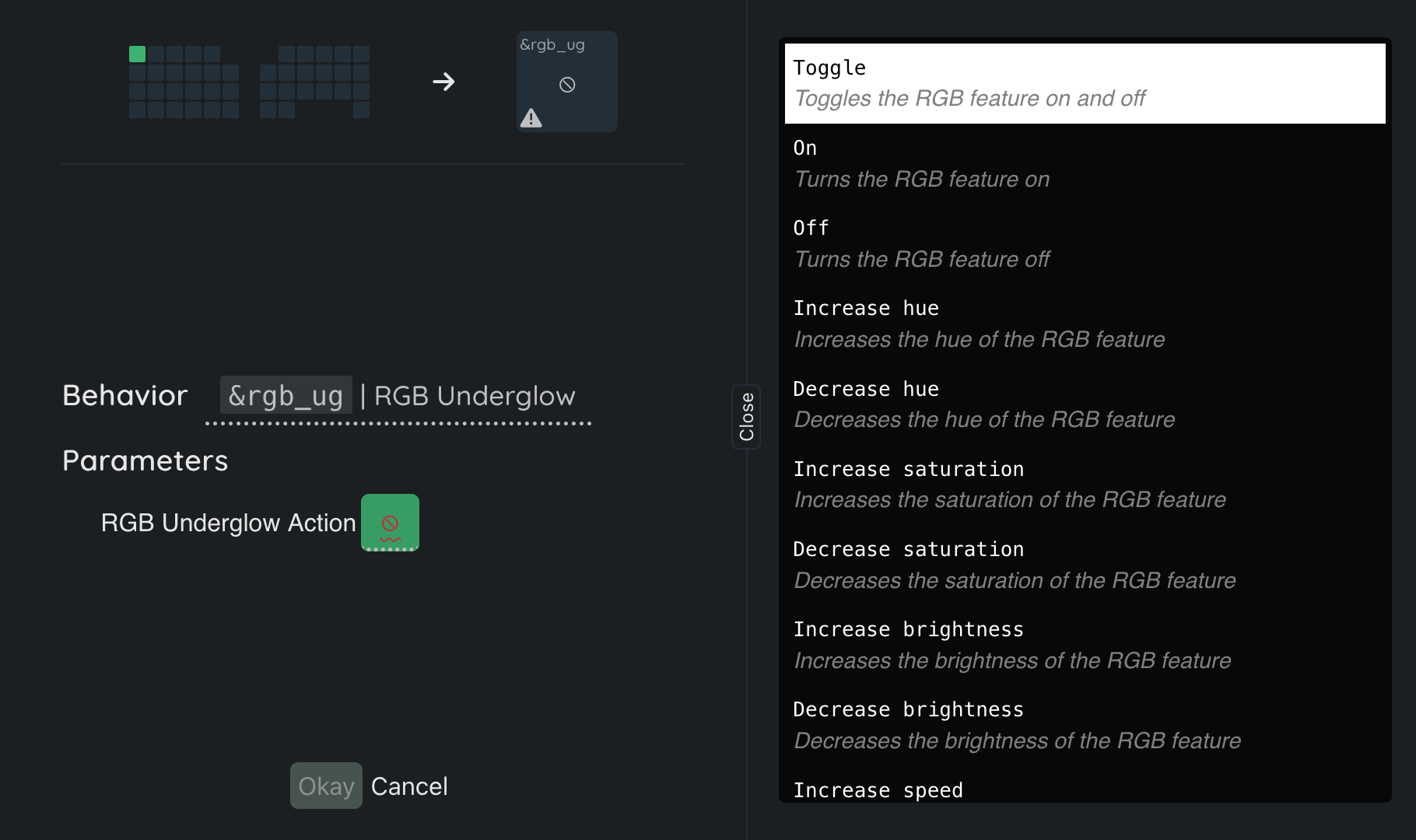Choose the Off option to turn RGB off
1416x840 pixels.
pos(1085,243)
